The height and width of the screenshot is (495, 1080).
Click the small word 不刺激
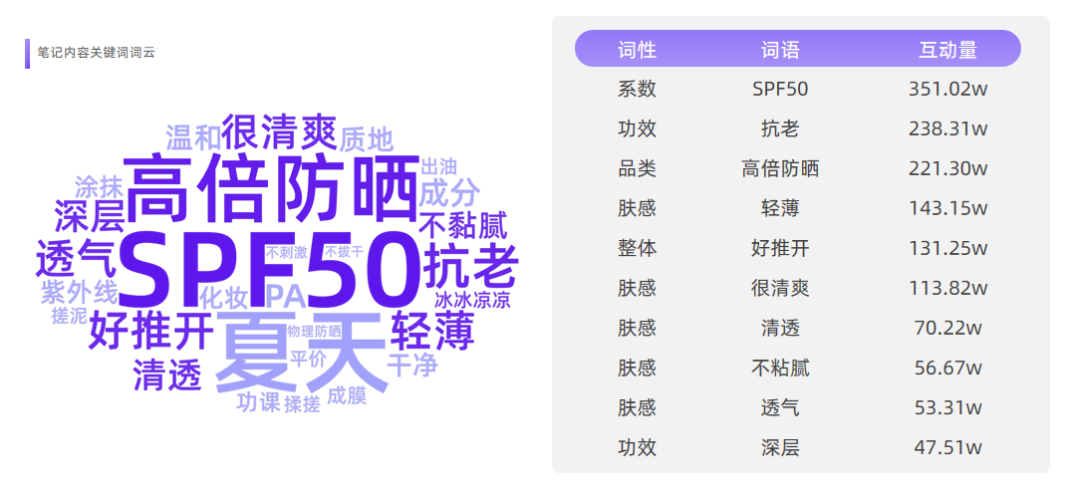pos(287,252)
